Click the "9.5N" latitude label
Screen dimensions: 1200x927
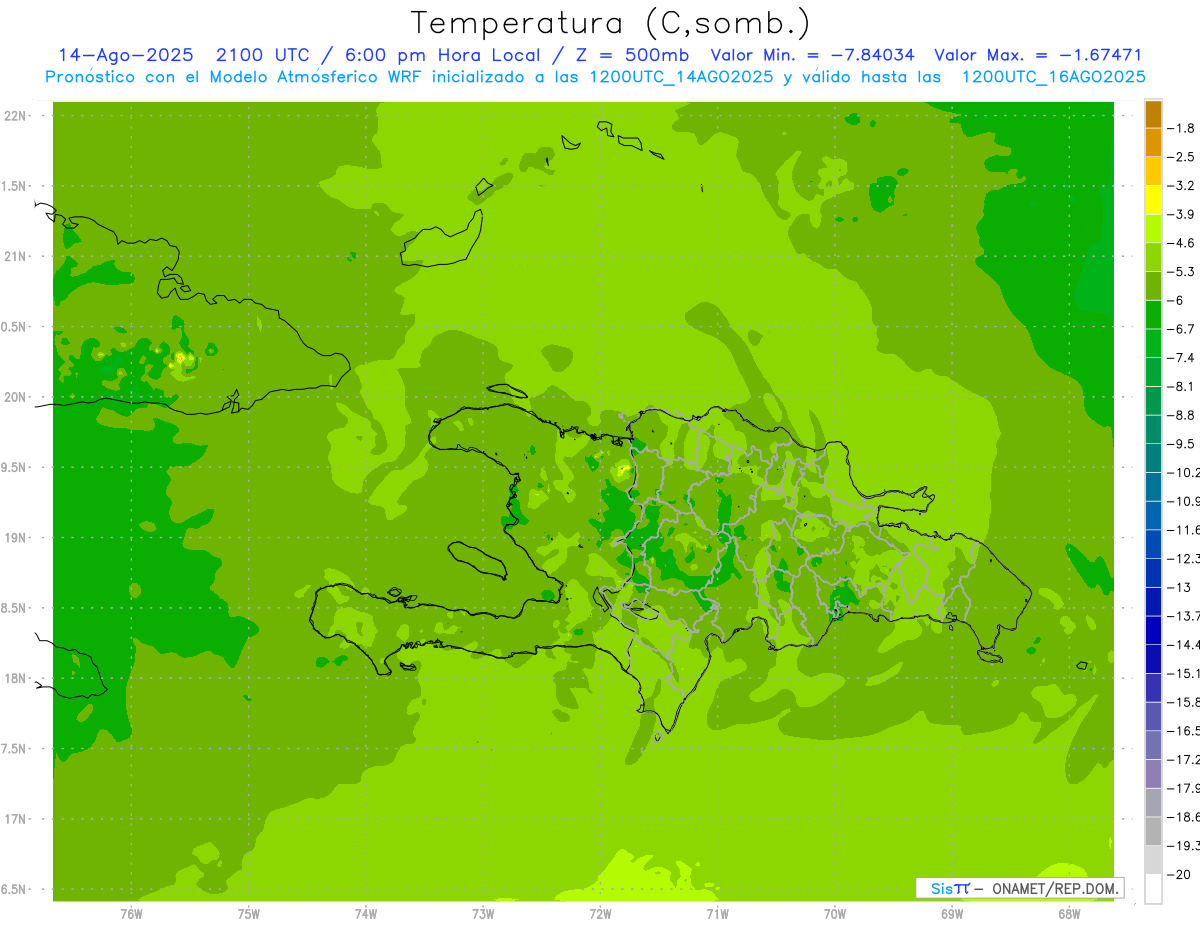click(15, 467)
